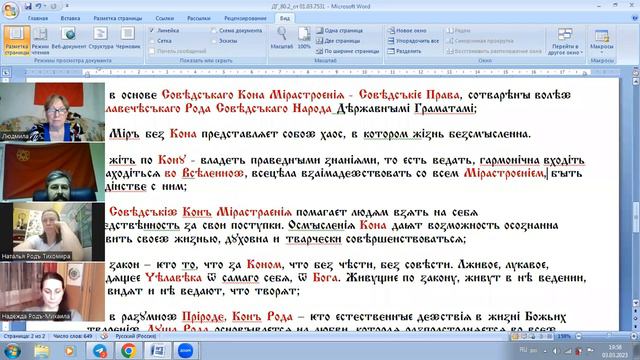Switch to Структура outline view

(101, 38)
